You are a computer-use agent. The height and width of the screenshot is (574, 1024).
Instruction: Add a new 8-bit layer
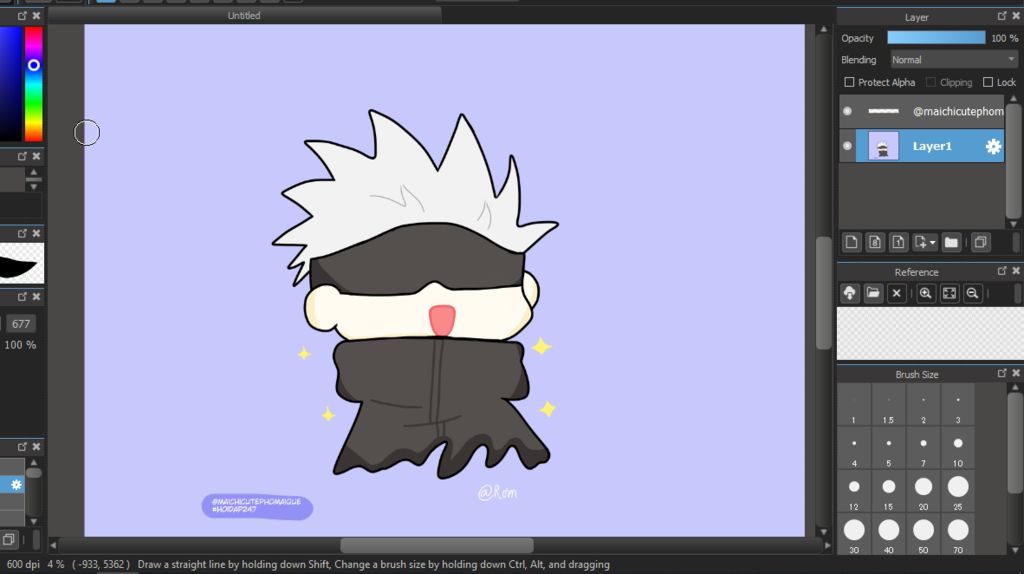point(874,242)
